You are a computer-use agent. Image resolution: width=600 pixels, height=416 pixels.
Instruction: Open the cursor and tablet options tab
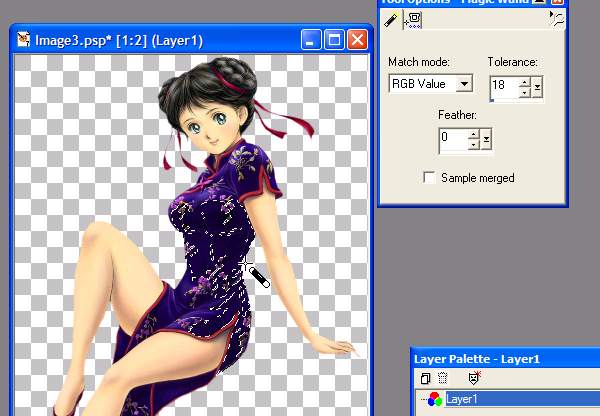coord(414,20)
